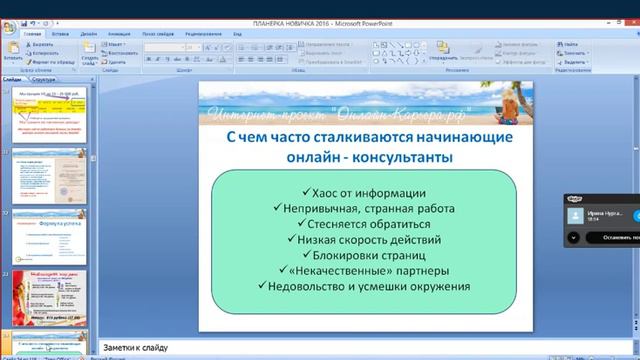
Task: Click Skype stop sharing (Остановить) button
Action: [x=613, y=237]
